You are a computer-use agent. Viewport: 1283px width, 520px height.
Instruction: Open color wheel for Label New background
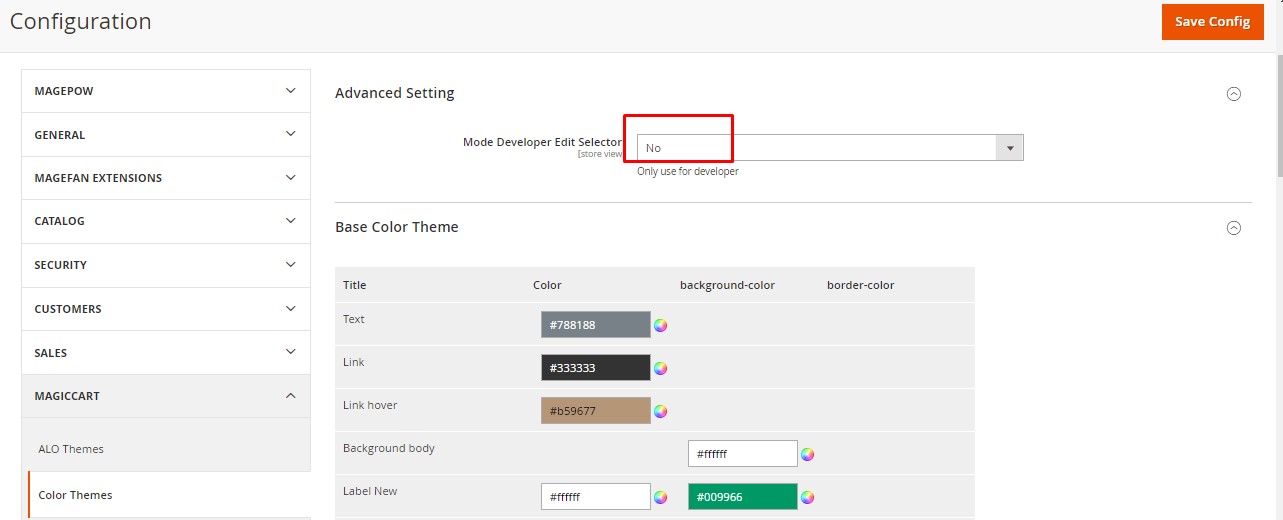point(807,497)
